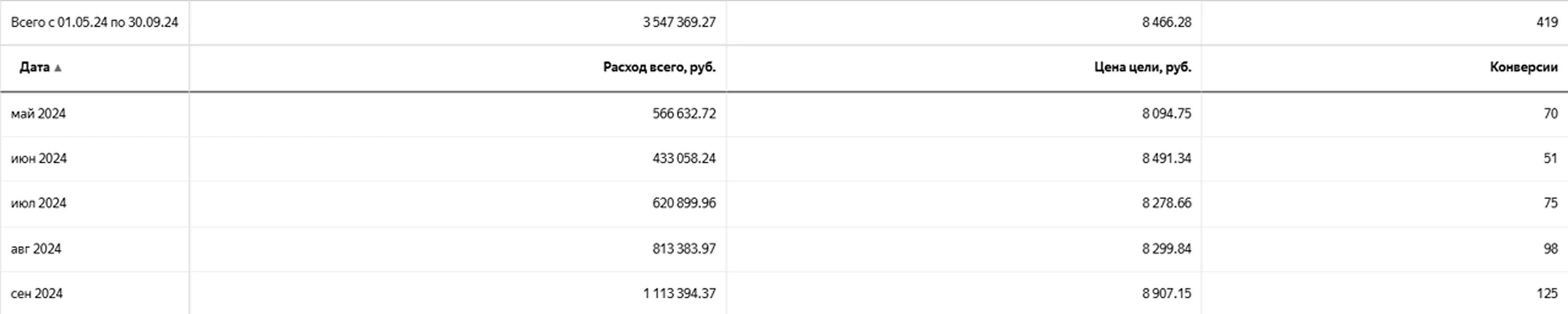1568x314 pixels.
Task: Click the total period label Всего с 01.05.24
Action: point(94,22)
